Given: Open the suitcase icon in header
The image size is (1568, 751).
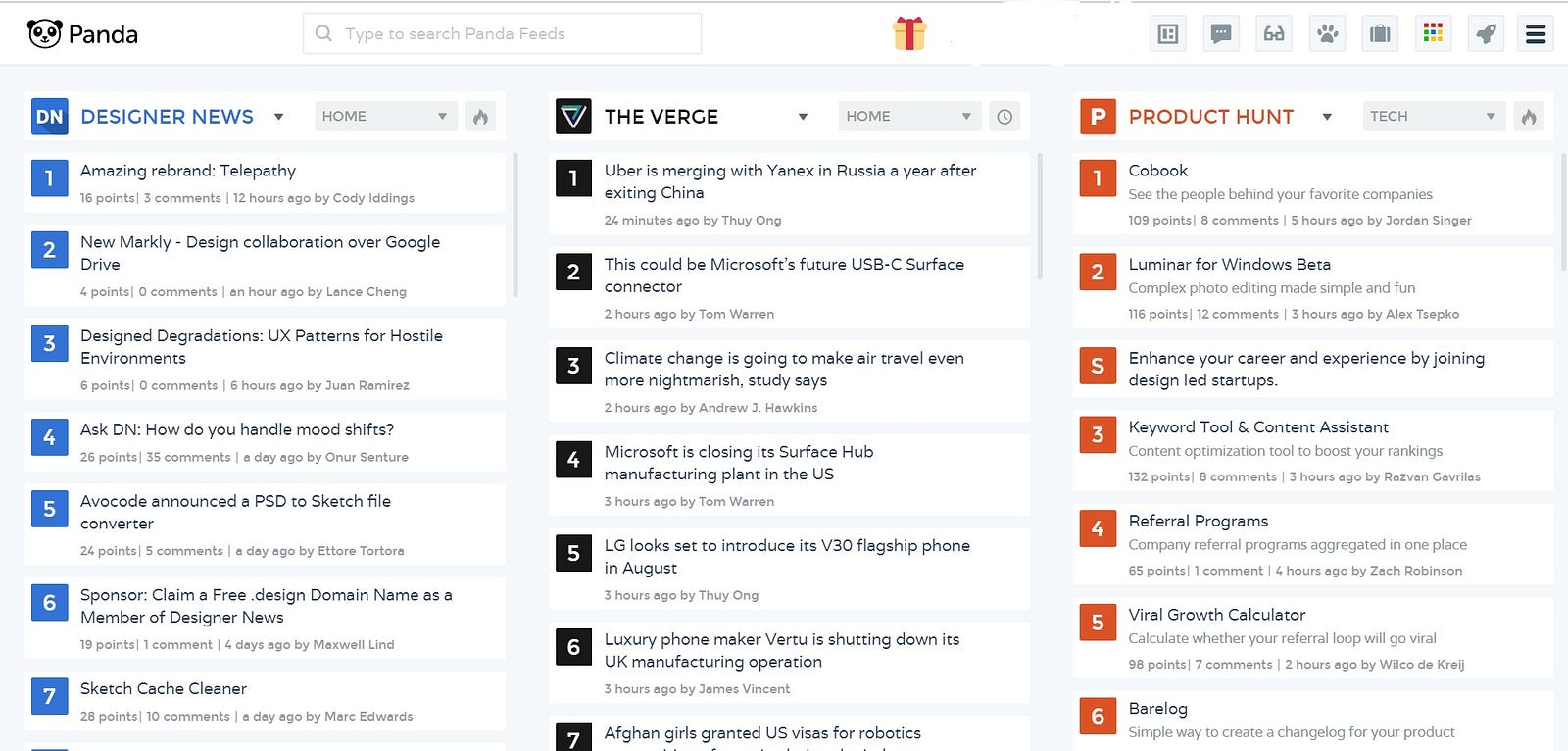Looking at the screenshot, I should [x=1380, y=34].
